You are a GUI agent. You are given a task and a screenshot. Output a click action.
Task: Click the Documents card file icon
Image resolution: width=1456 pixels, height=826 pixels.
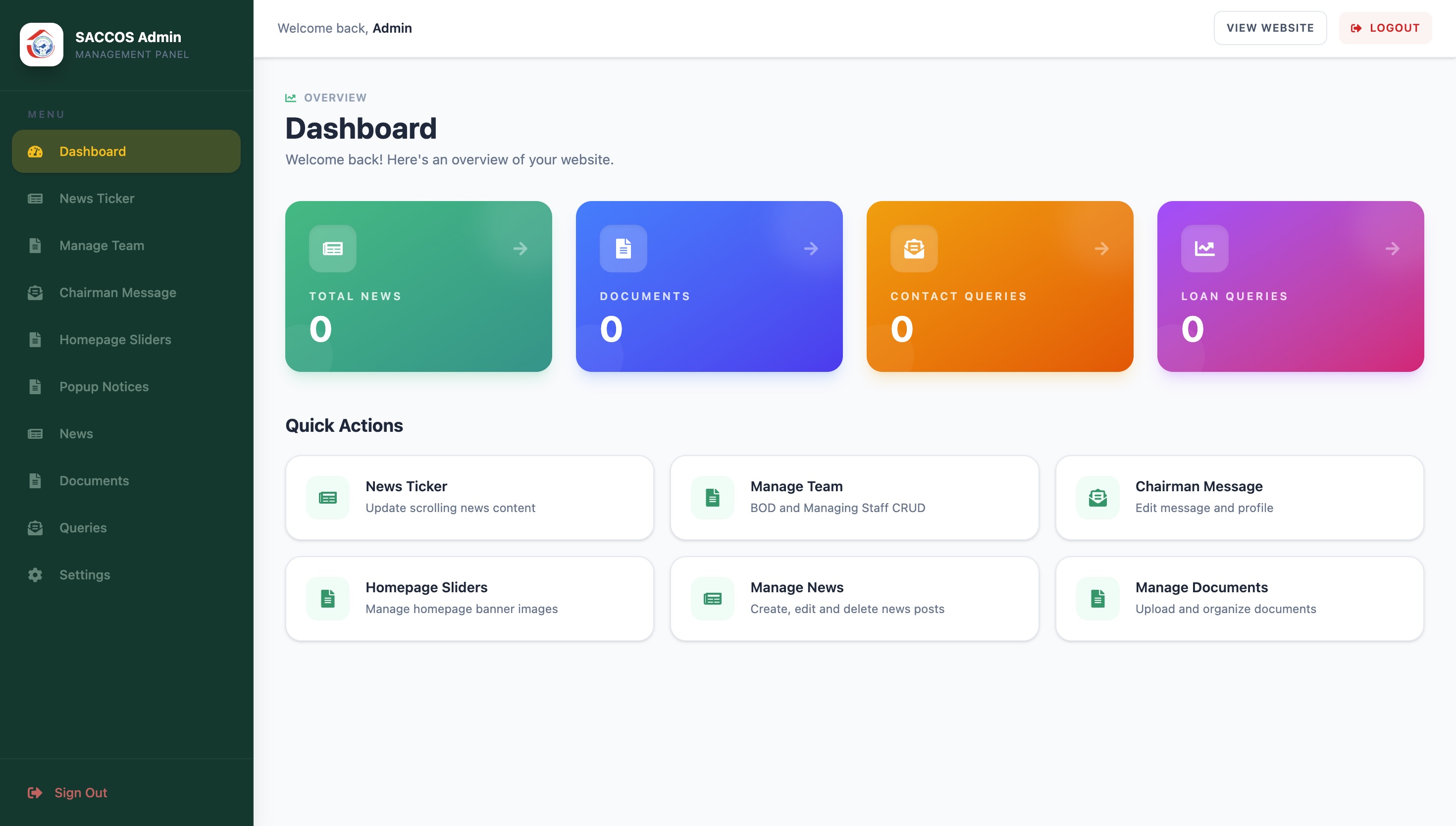(x=624, y=249)
